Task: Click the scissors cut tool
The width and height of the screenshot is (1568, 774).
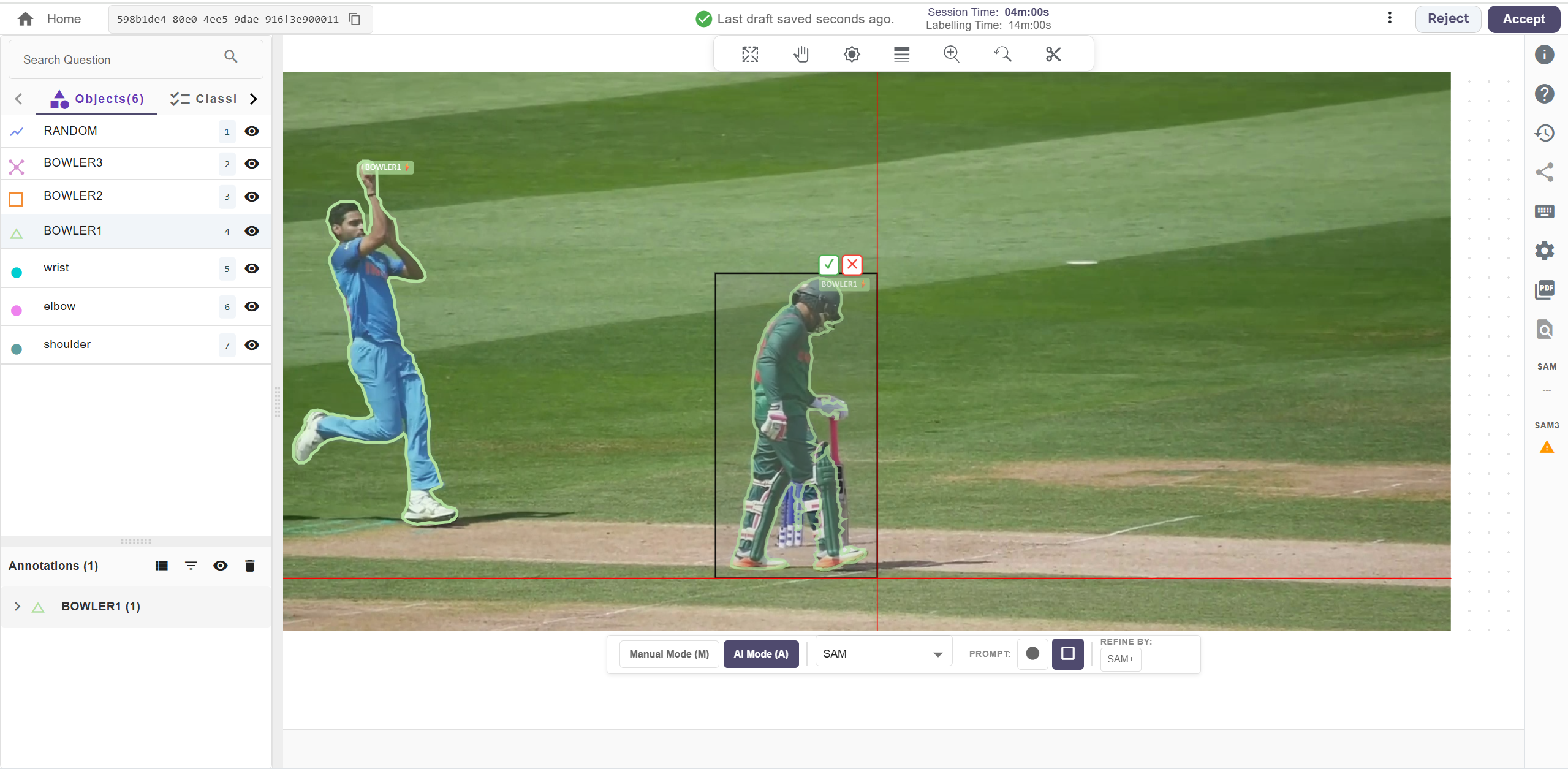Action: tap(1053, 55)
